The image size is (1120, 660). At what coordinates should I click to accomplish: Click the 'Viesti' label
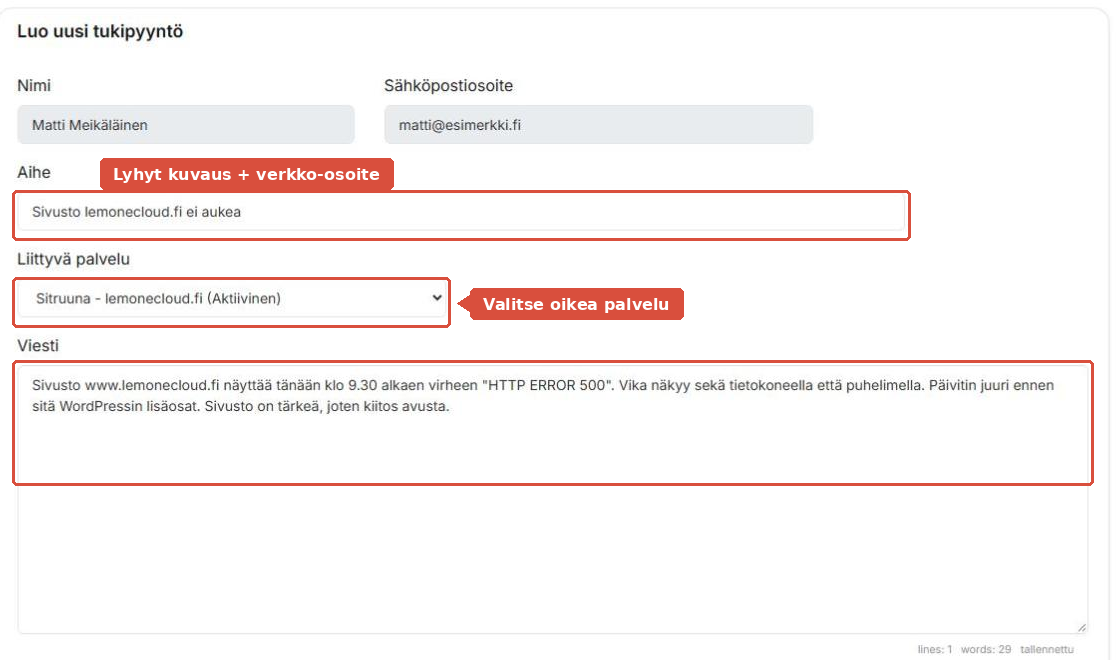(38, 346)
